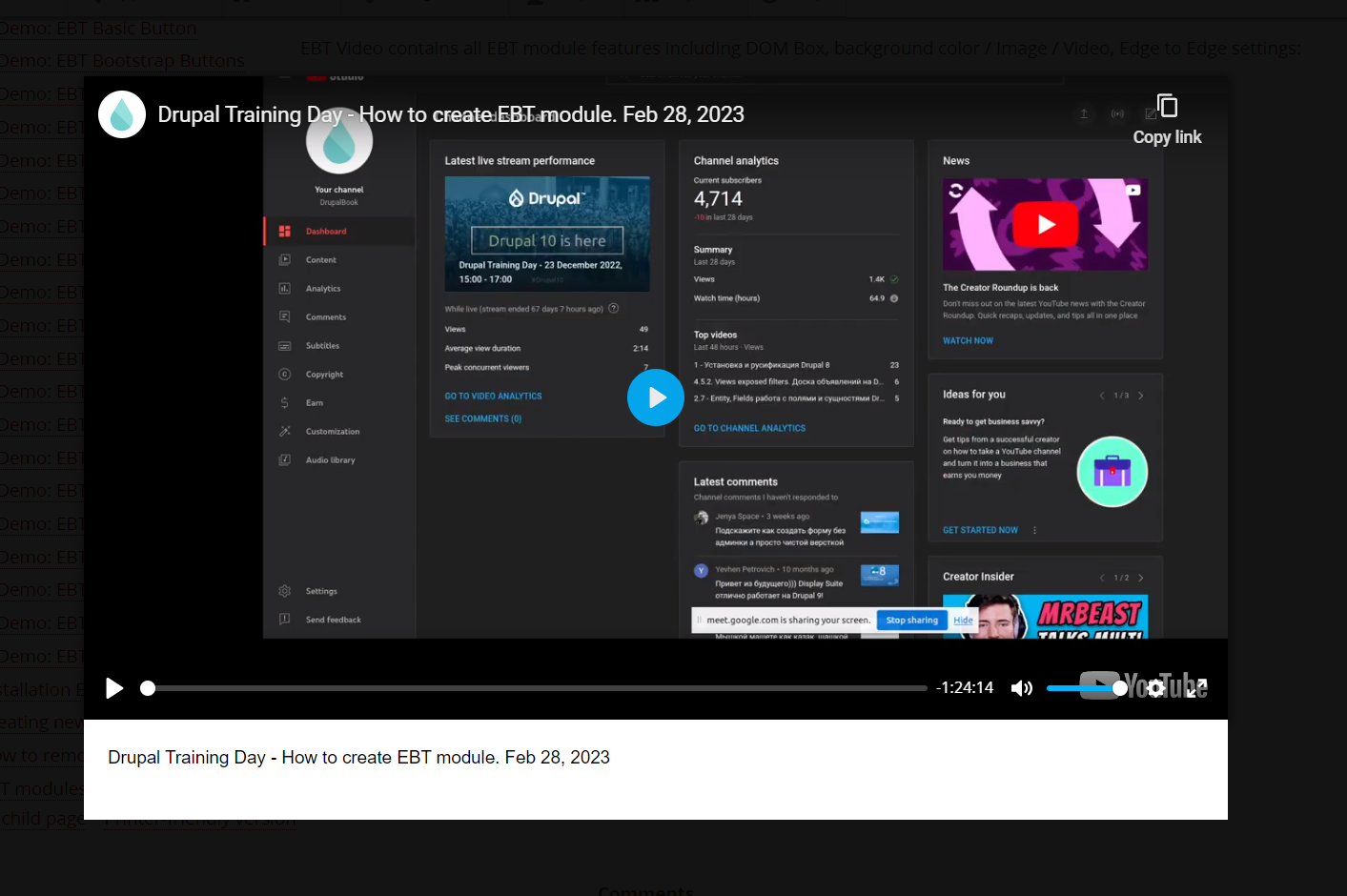This screenshot has height=896, width=1347.
Task: Open the white video title link overlaid on the player
Action: 451,114
